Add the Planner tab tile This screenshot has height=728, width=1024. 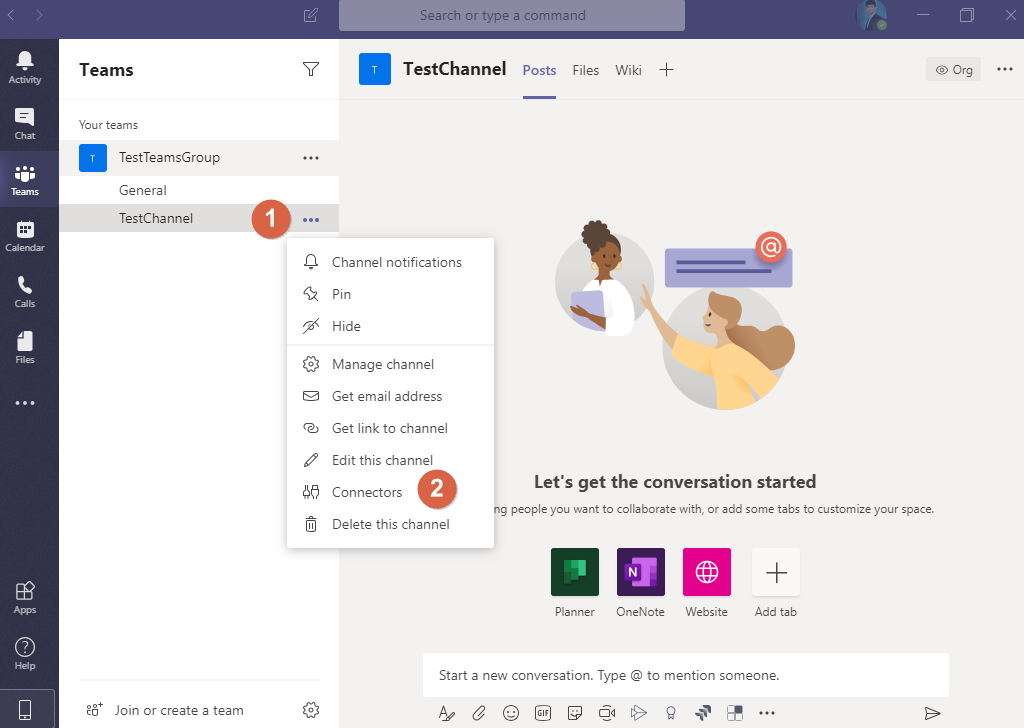click(x=575, y=572)
